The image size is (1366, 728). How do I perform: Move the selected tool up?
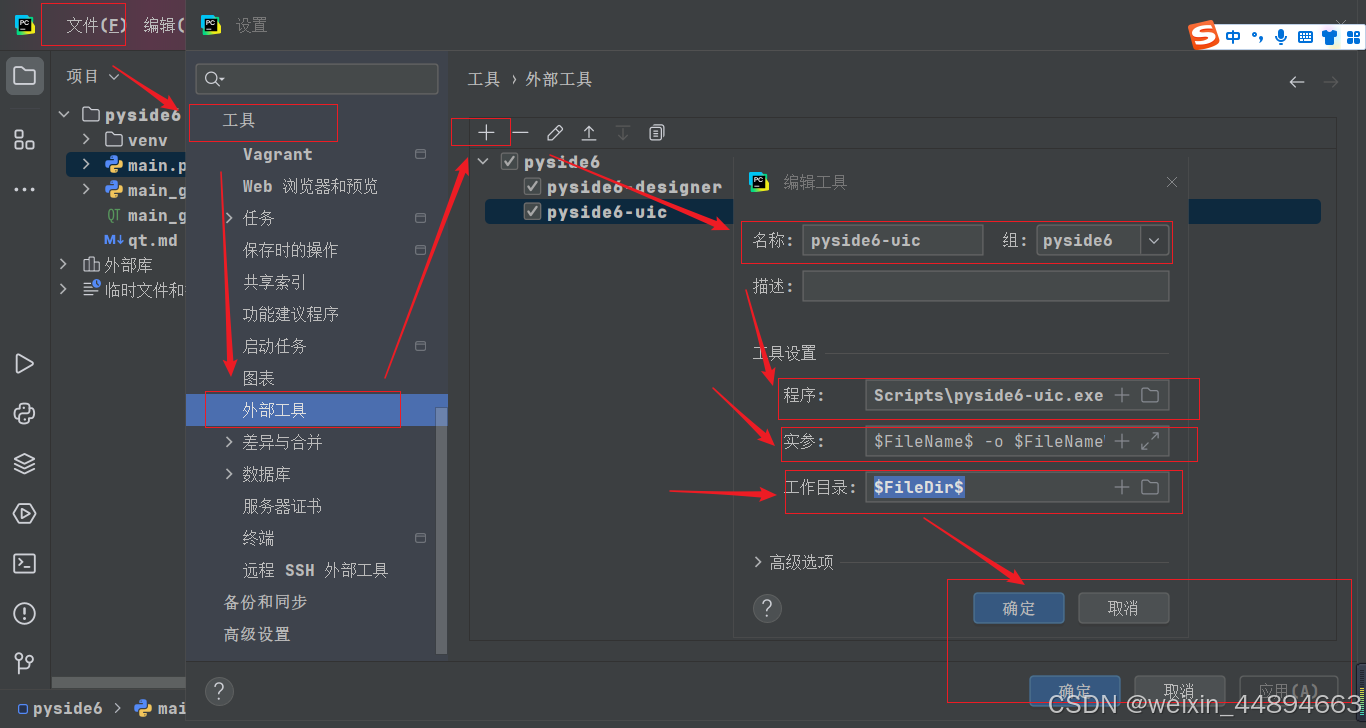tap(589, 132)
